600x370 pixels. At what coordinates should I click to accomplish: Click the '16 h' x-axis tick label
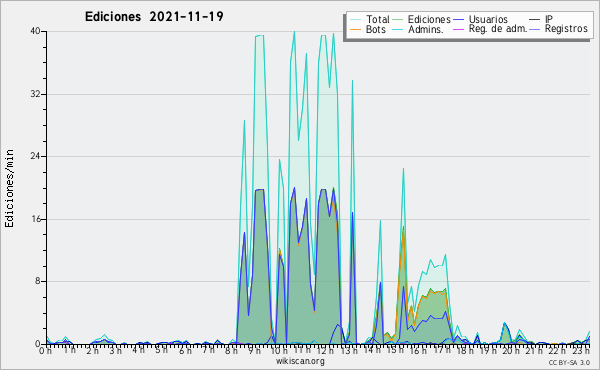point(418,350)
